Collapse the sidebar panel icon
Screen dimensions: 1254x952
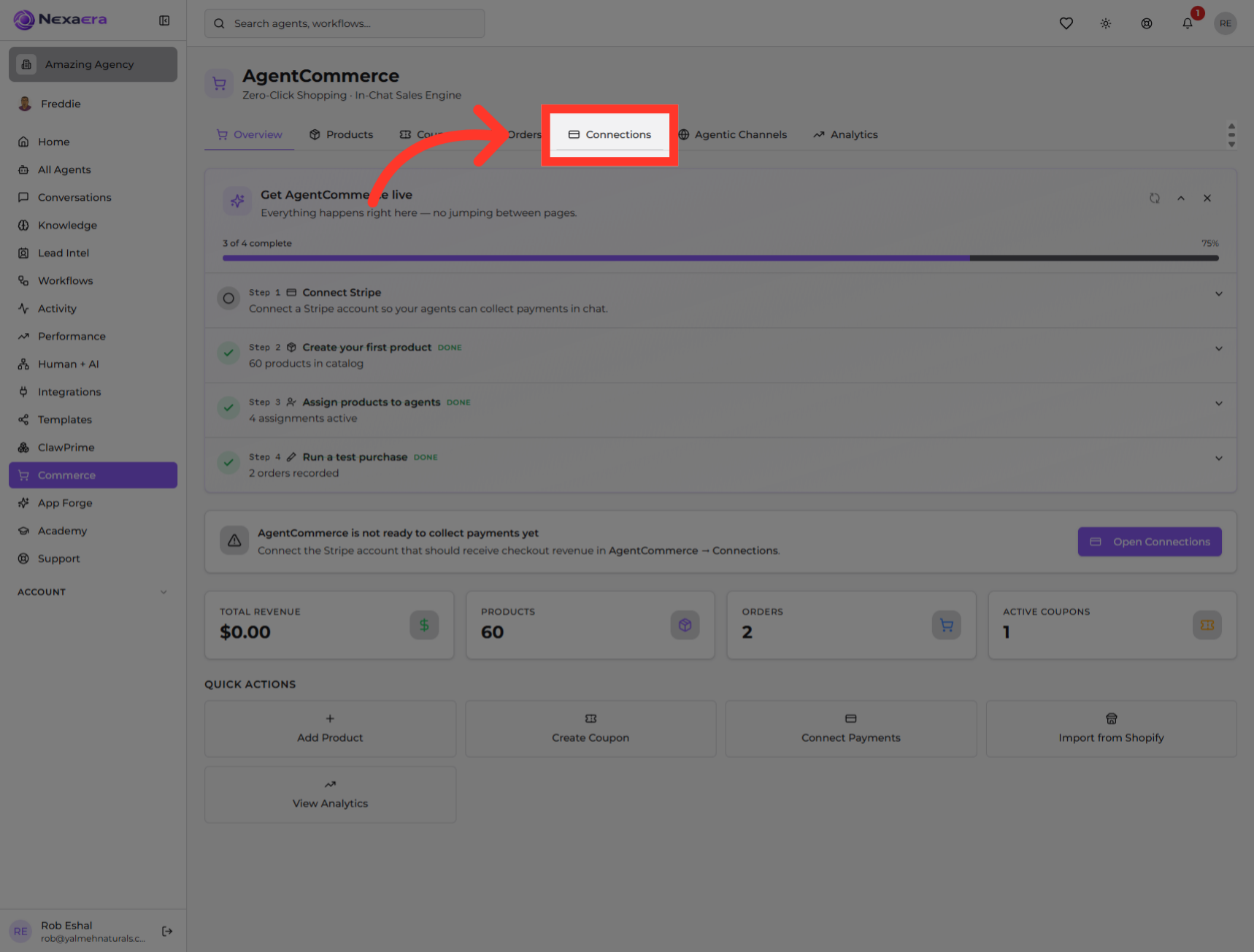[164, 20]
